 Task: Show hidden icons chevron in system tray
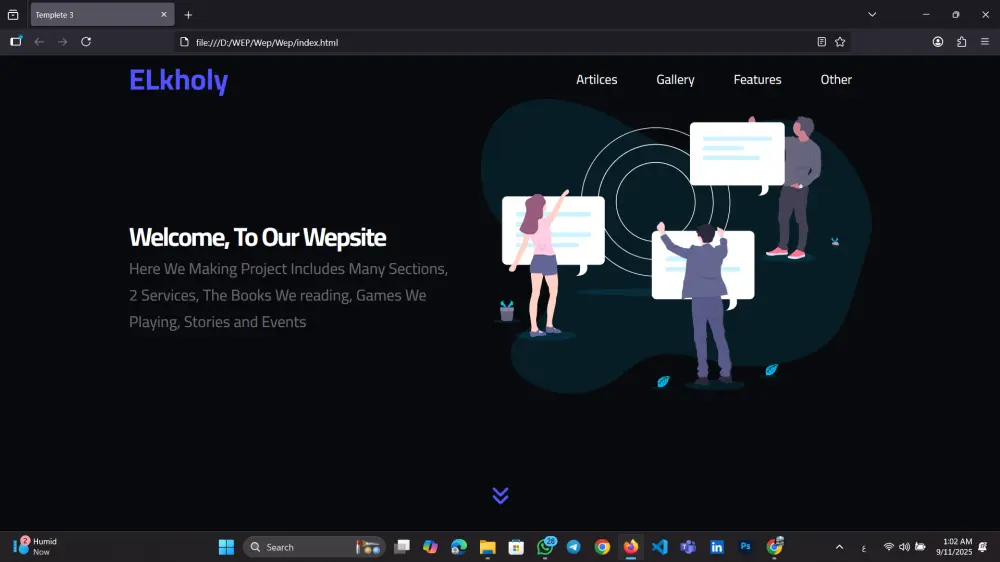[839, 547]
